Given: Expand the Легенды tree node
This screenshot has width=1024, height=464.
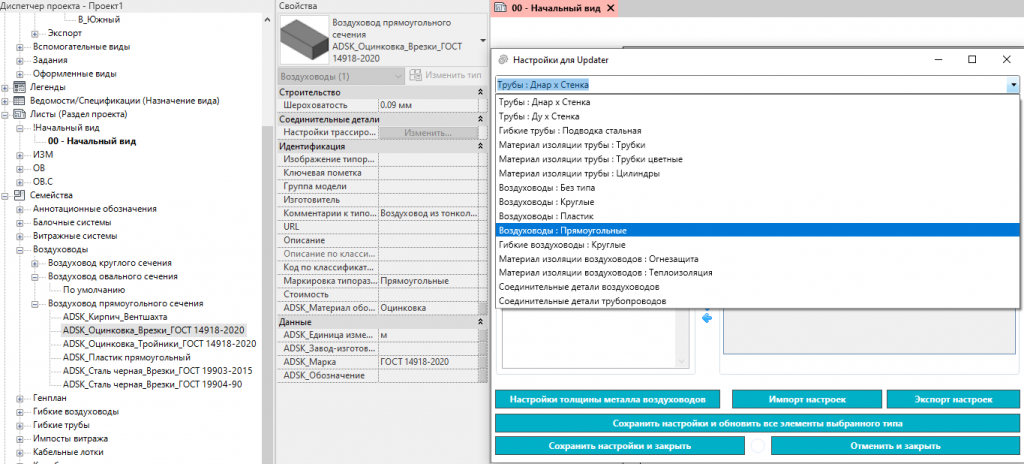Looking at the screenshot, I should click(5, 87).
